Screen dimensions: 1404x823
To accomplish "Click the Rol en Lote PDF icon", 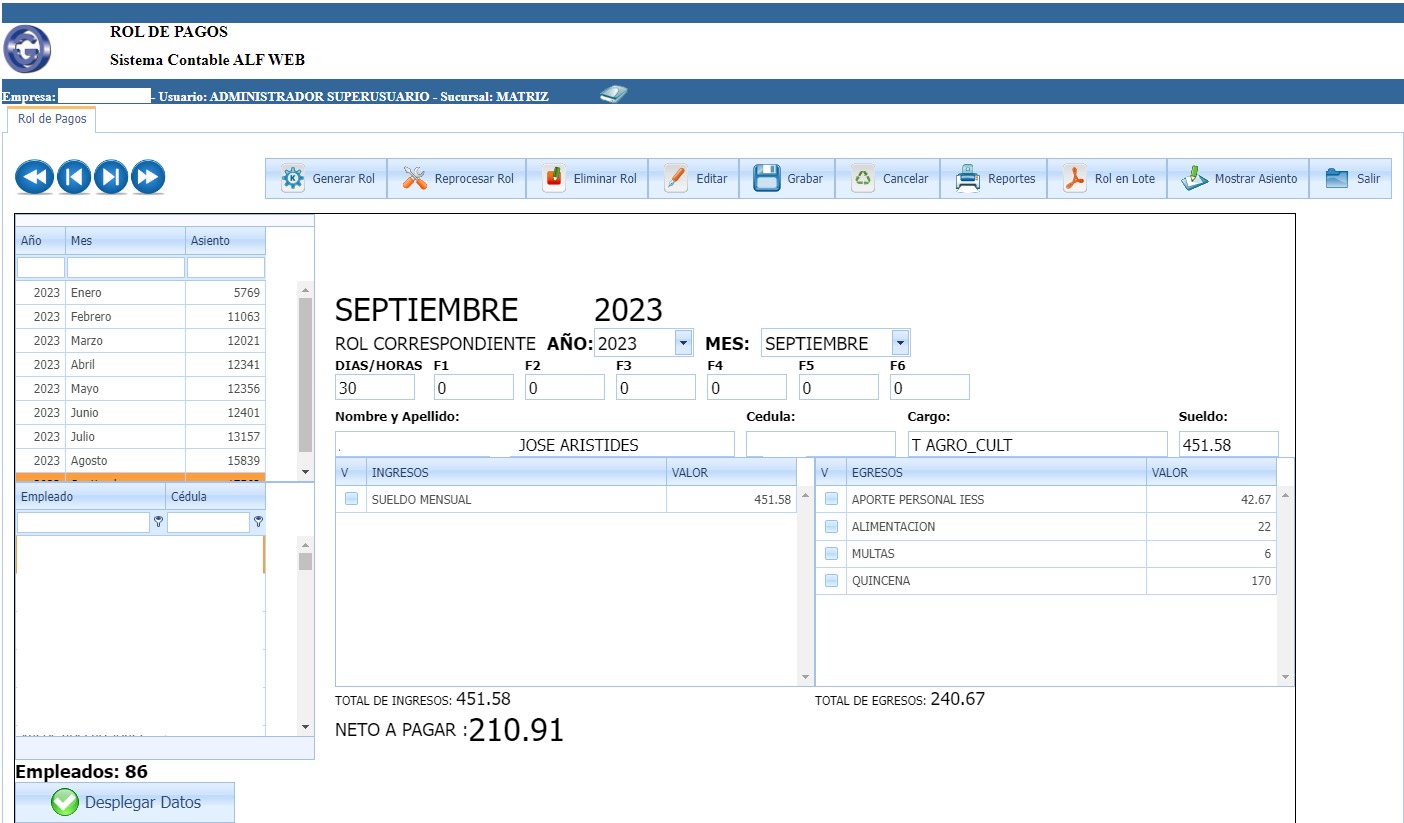I will coord(1074,179).
